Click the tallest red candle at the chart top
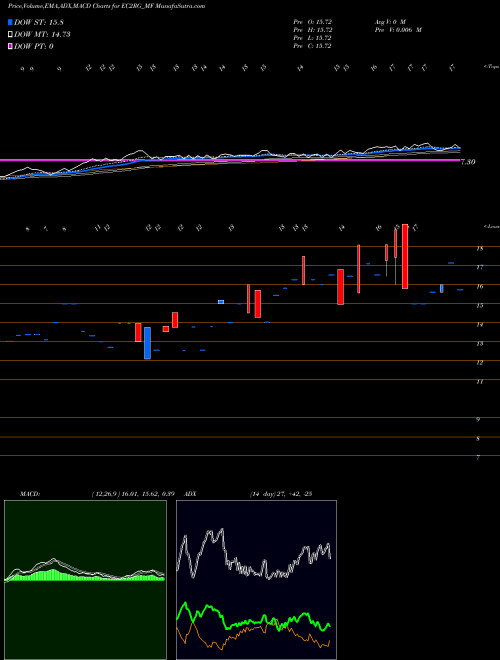This screenshot has height=660, width=500. (405, 256)
